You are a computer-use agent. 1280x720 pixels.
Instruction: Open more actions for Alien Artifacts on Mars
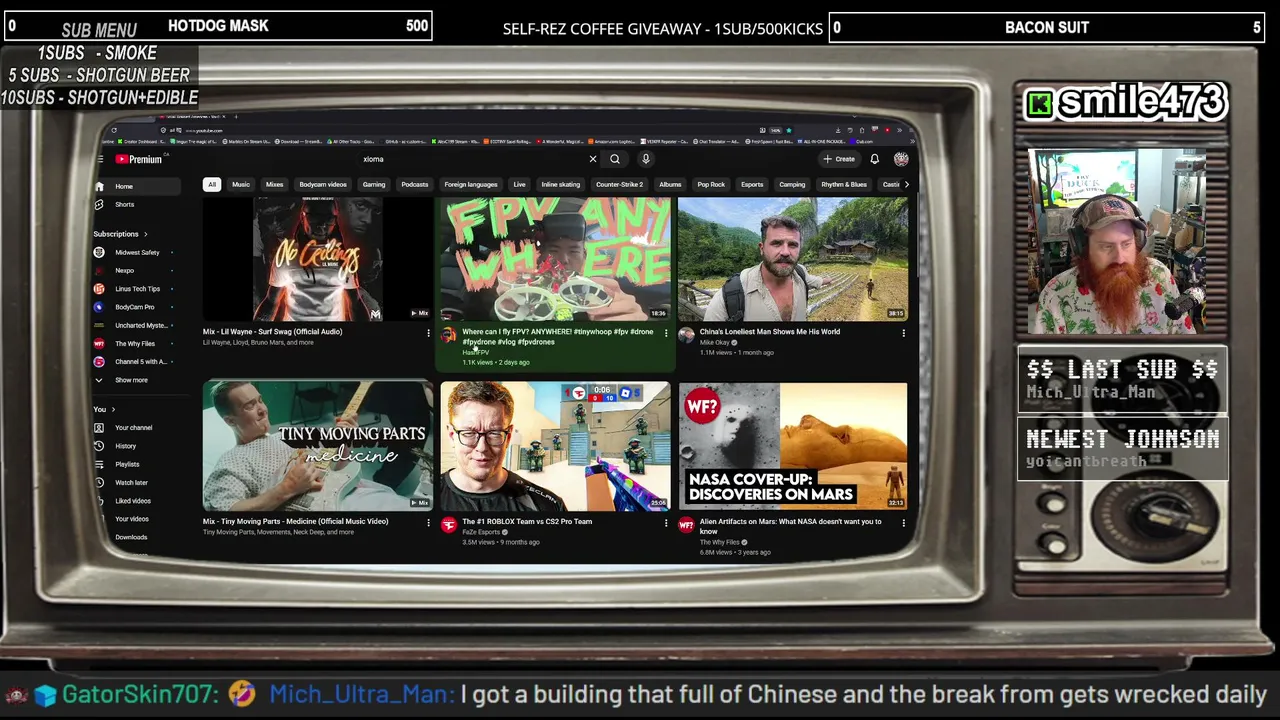903,523
